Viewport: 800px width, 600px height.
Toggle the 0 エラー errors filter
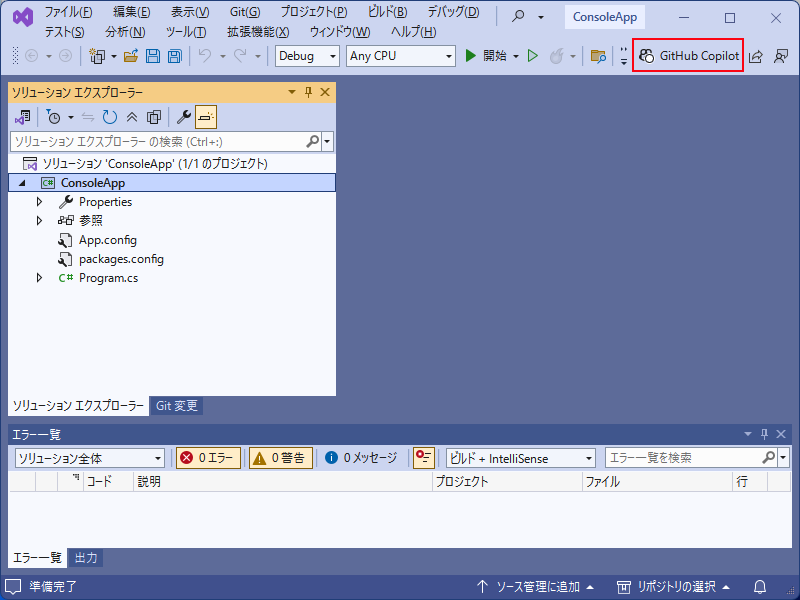point(209,458)
